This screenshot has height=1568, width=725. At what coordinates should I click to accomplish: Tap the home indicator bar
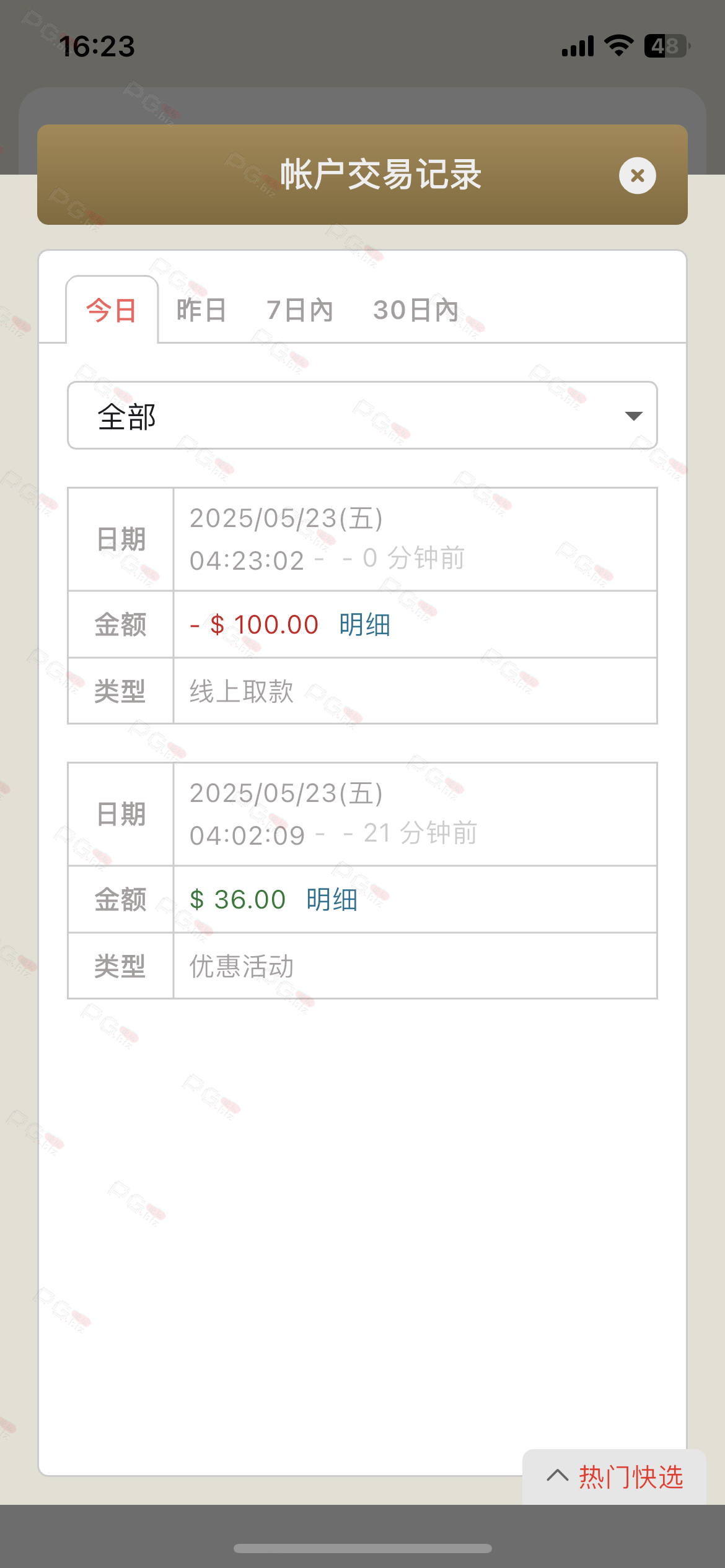coord(362,1548)
